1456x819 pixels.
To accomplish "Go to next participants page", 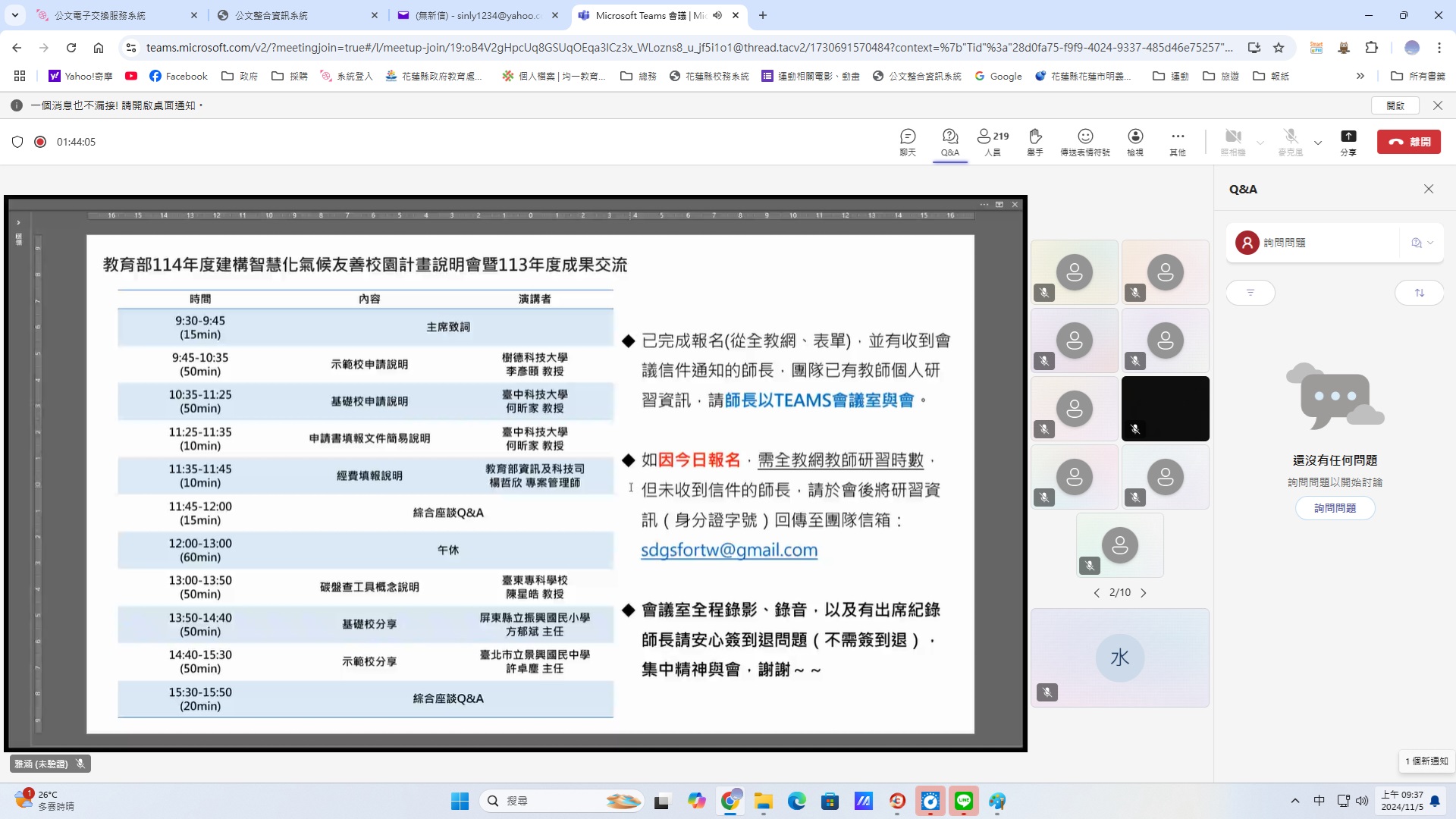I will coord(1144,593).
